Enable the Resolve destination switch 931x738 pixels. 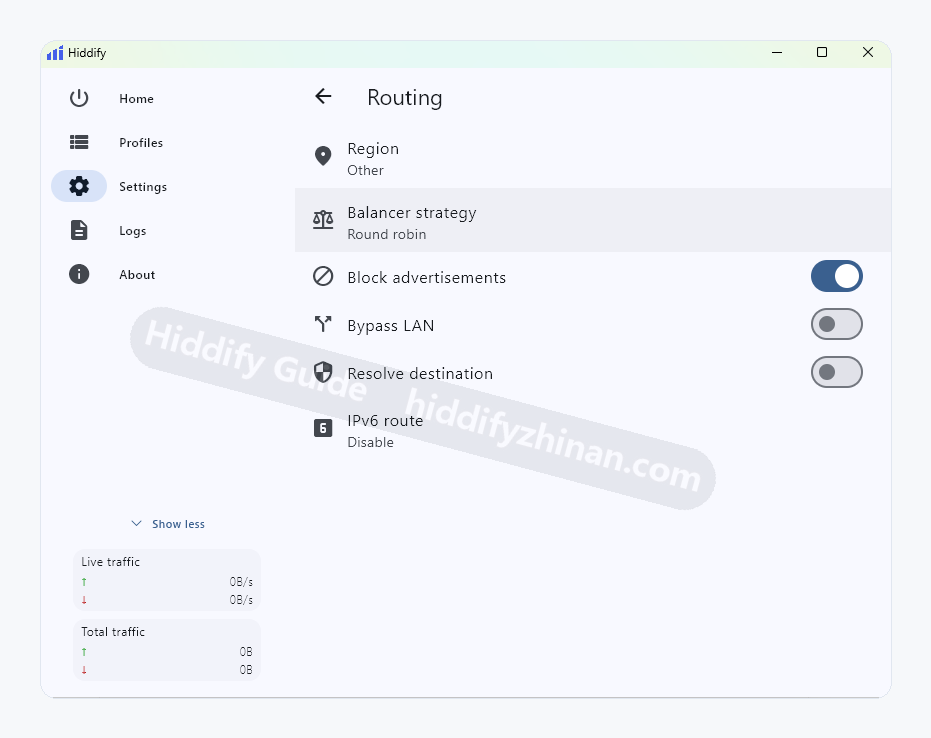(x=837, y=372)
